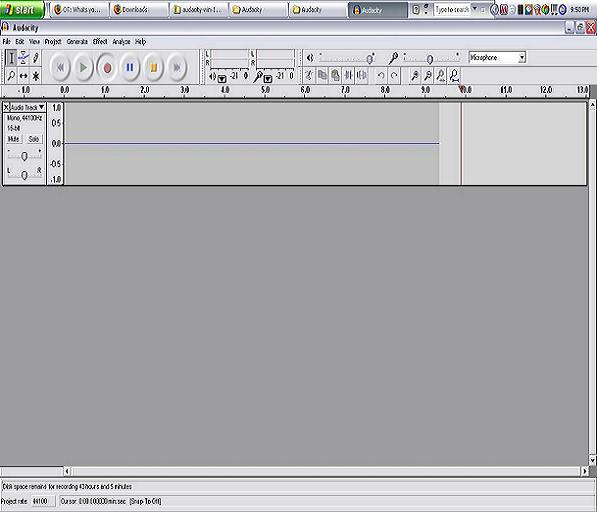Toggle Mute on the Audio Track

[14, 139]
